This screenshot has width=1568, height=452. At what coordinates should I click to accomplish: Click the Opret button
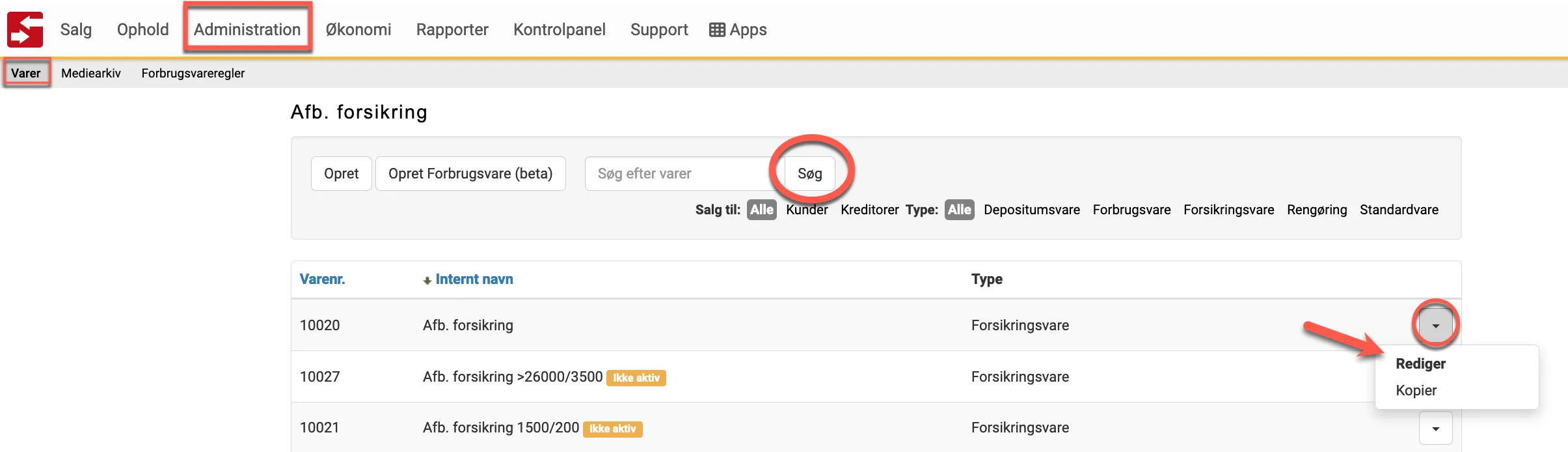(x=341, y=173)
